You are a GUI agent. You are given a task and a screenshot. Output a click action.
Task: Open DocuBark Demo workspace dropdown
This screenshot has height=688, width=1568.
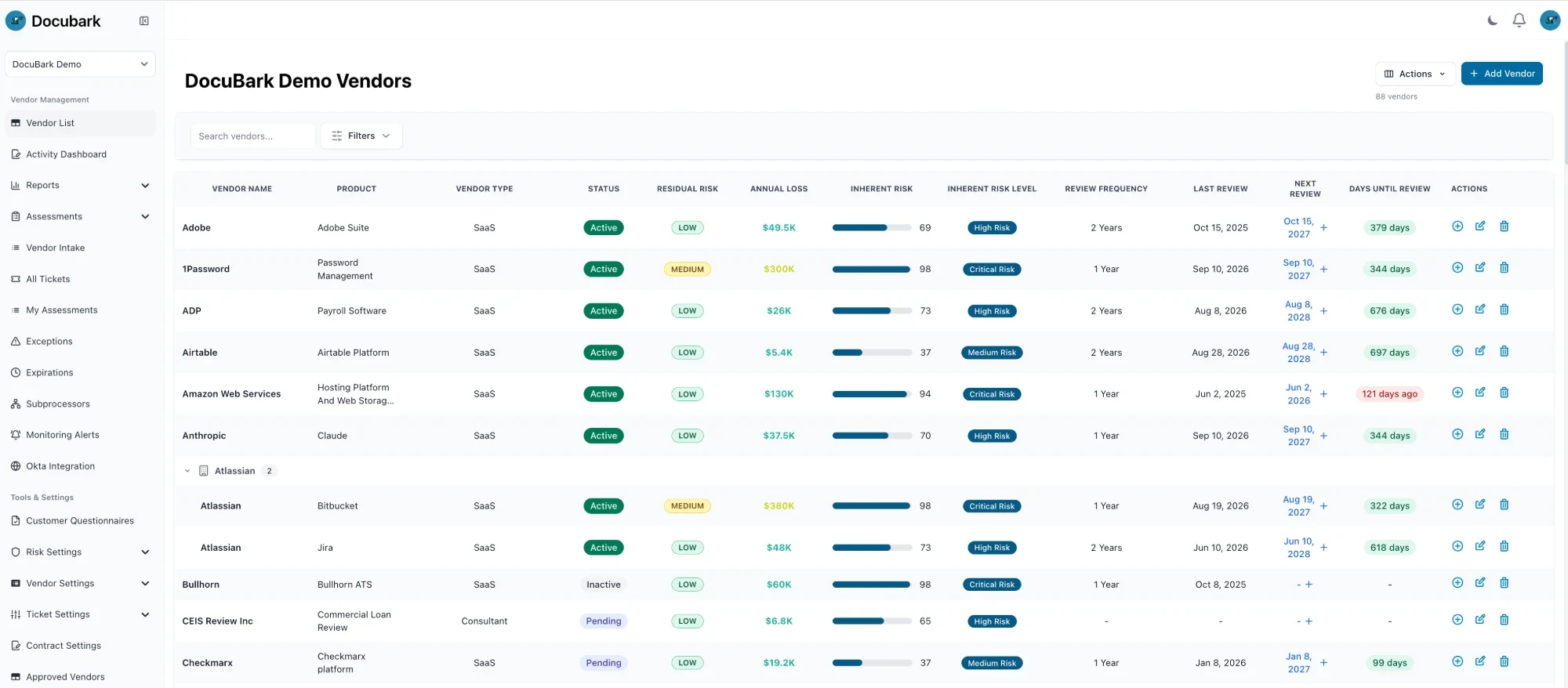(80, 64)
